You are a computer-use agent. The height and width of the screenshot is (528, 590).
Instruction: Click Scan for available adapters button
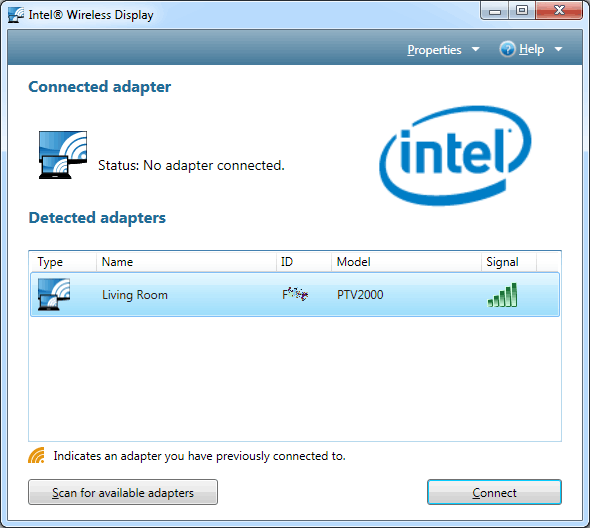(x=123, y=492)
